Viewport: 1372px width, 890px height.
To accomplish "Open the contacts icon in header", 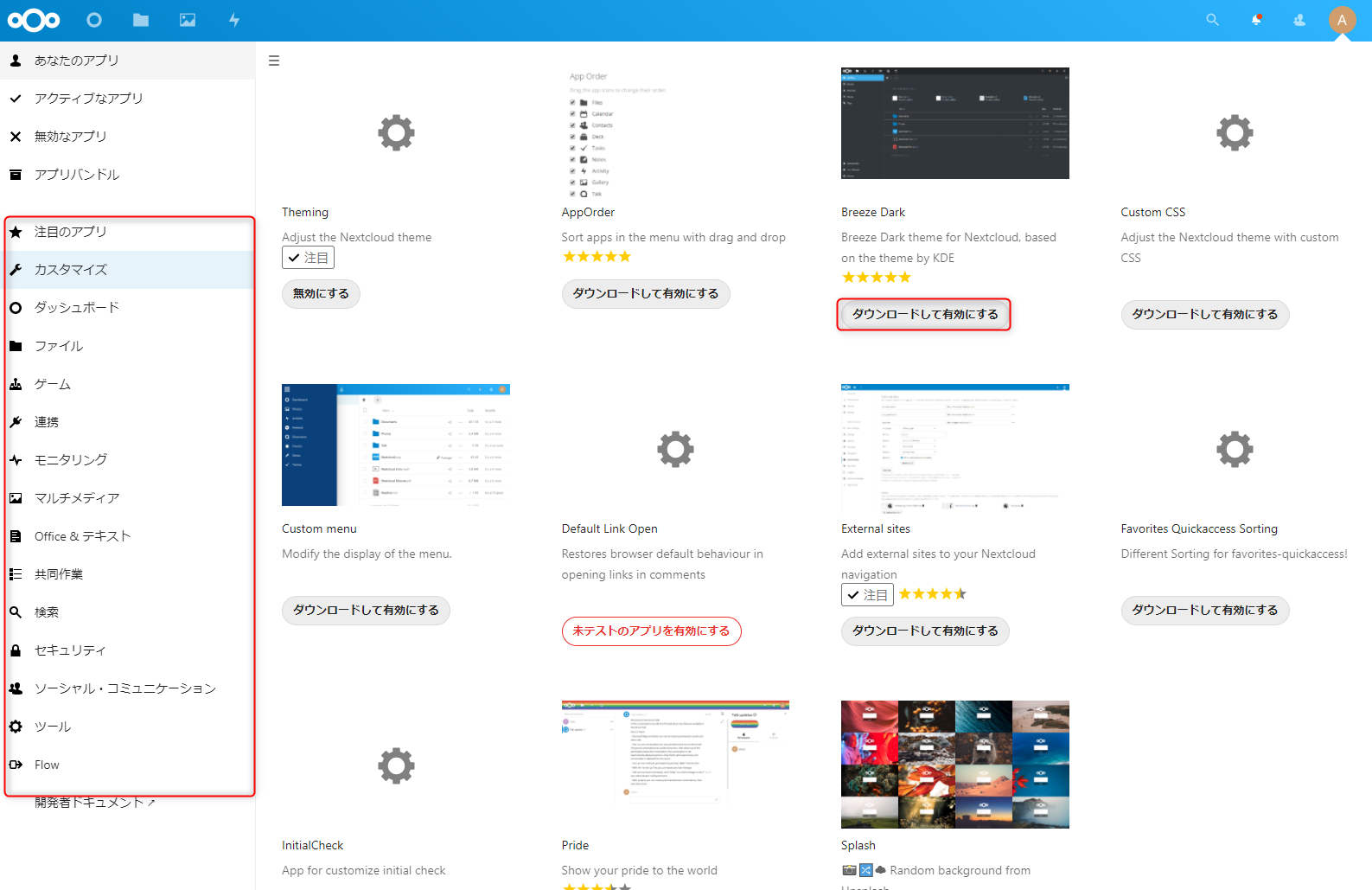I will [x=1299, y=20].
